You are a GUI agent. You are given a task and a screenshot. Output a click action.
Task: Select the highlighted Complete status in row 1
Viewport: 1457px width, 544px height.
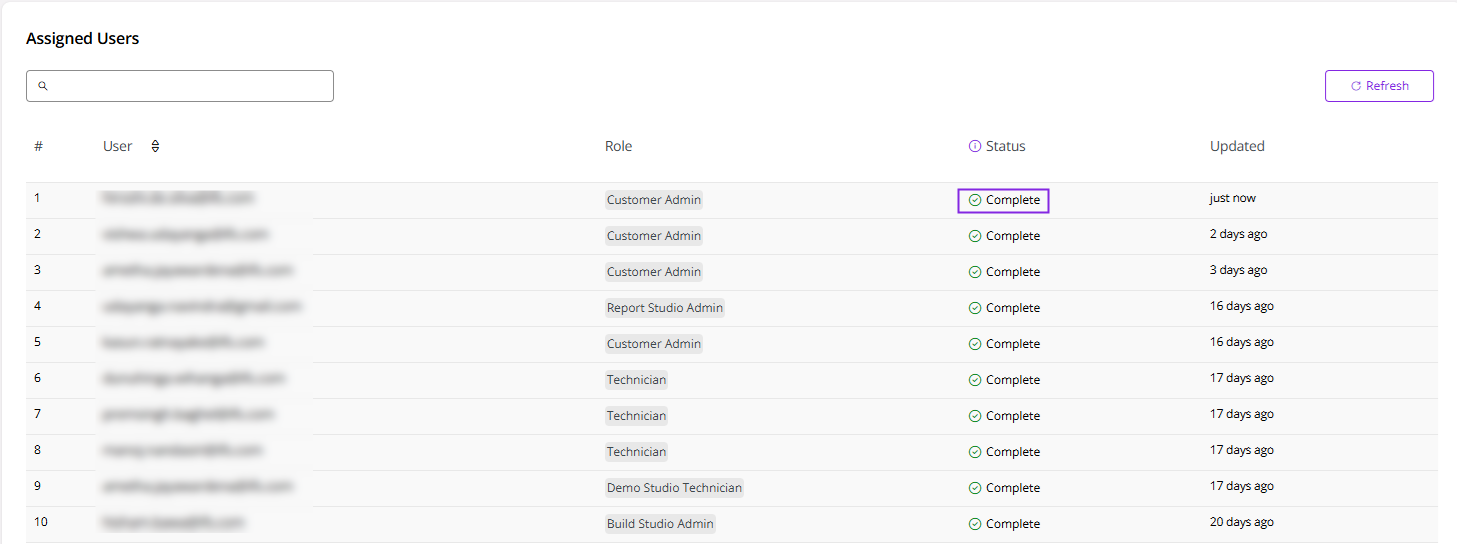click(1003, 200)
